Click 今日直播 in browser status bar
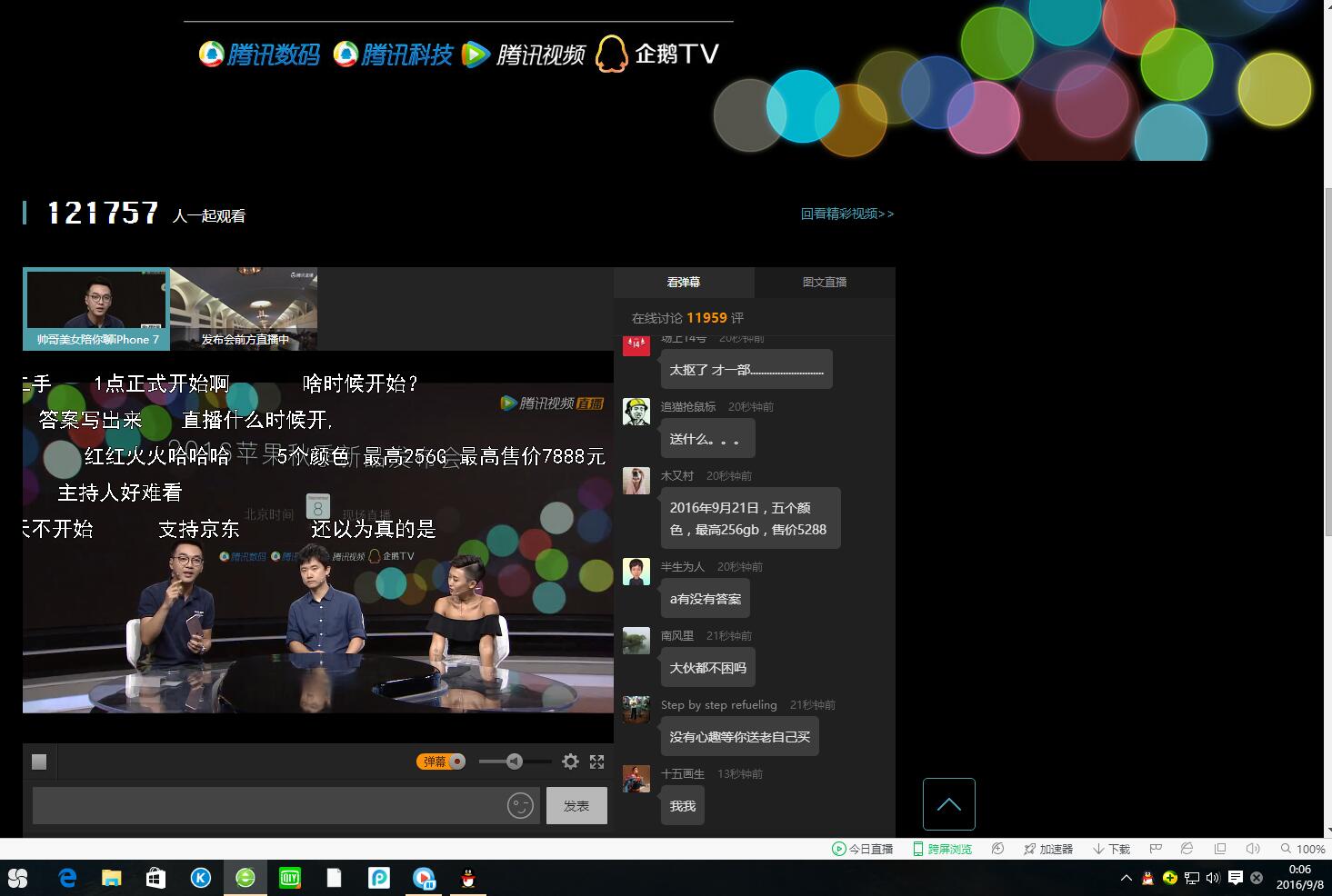The height and width of the screenshot is (896, 1332). (862, 849)
